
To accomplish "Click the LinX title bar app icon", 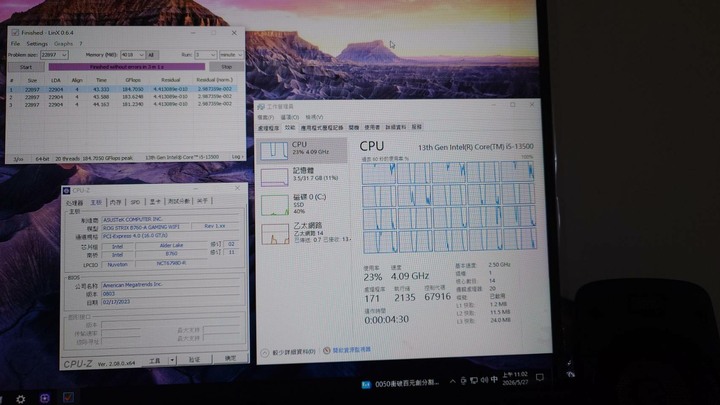I will pyautogui.click(x=15, y=33).
